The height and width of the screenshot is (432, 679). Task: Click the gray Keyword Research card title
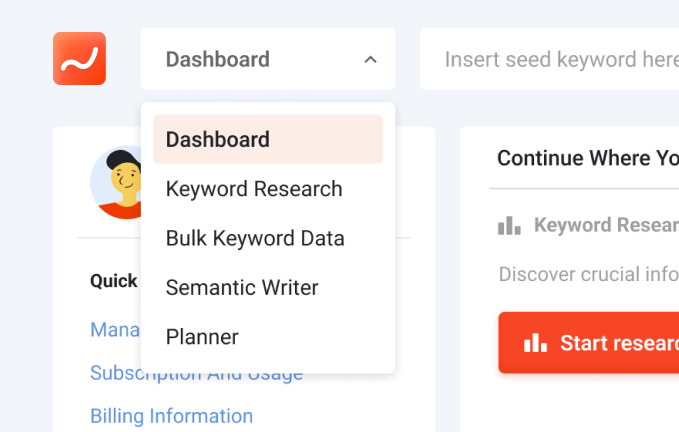pyautogui.click(x=606, y=225)
